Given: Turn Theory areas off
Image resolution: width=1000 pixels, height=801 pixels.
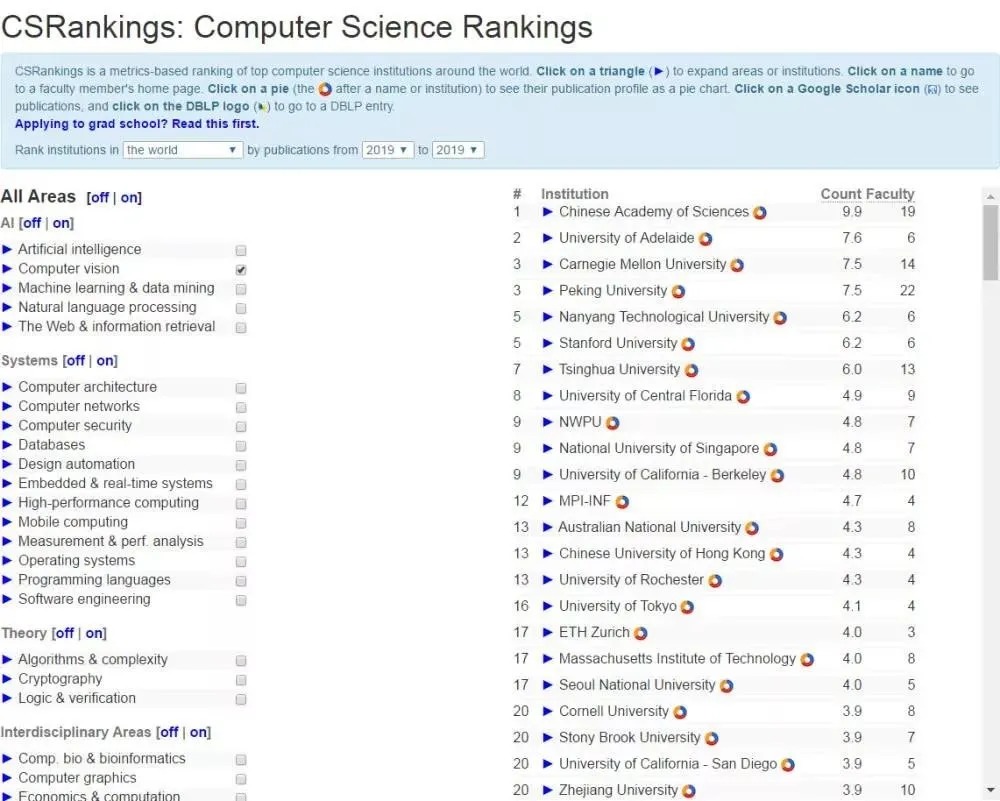Looking at the screenshot, I should [x=64, y=633].
